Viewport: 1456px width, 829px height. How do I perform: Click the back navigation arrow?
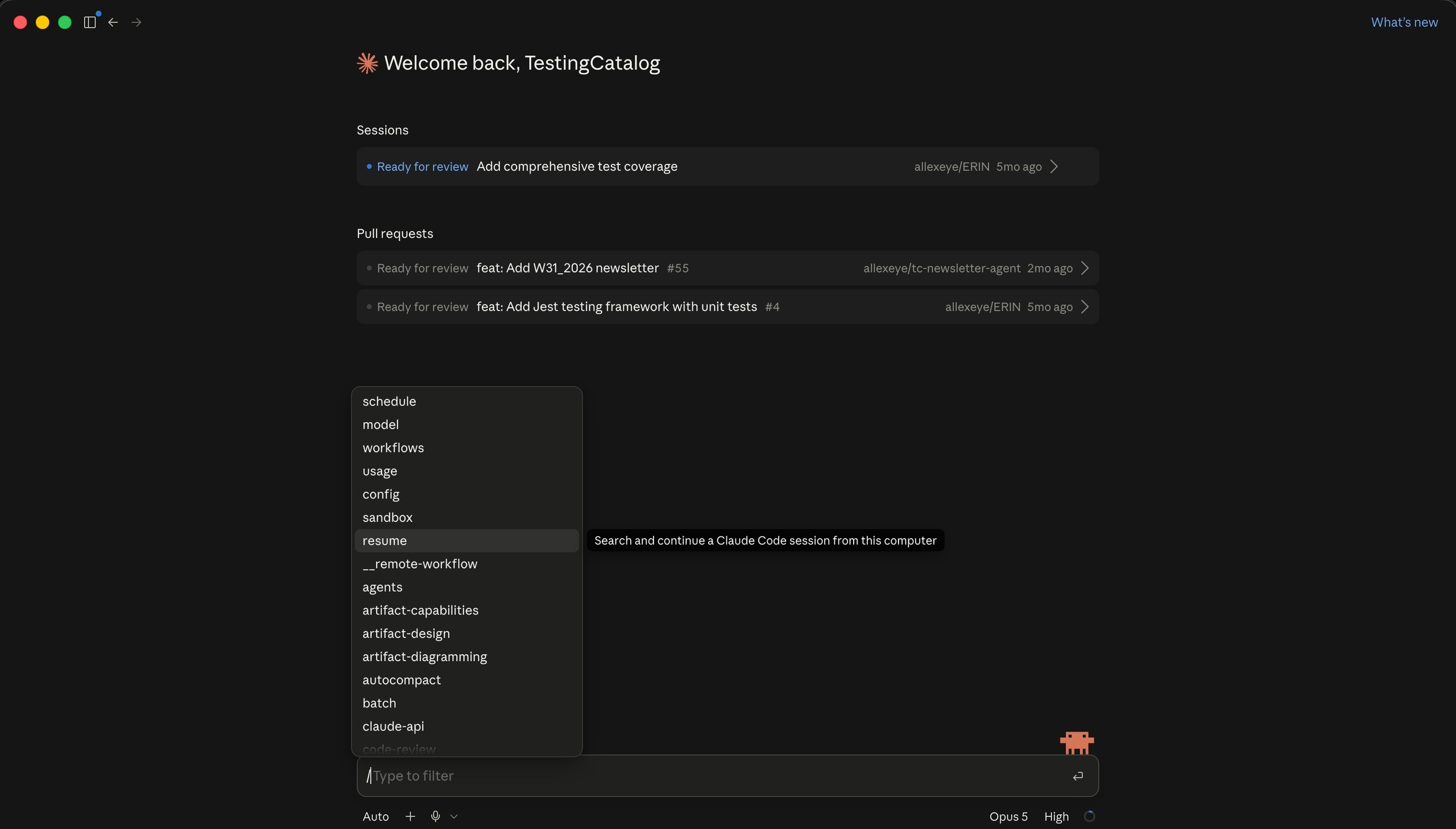[113, 22]
